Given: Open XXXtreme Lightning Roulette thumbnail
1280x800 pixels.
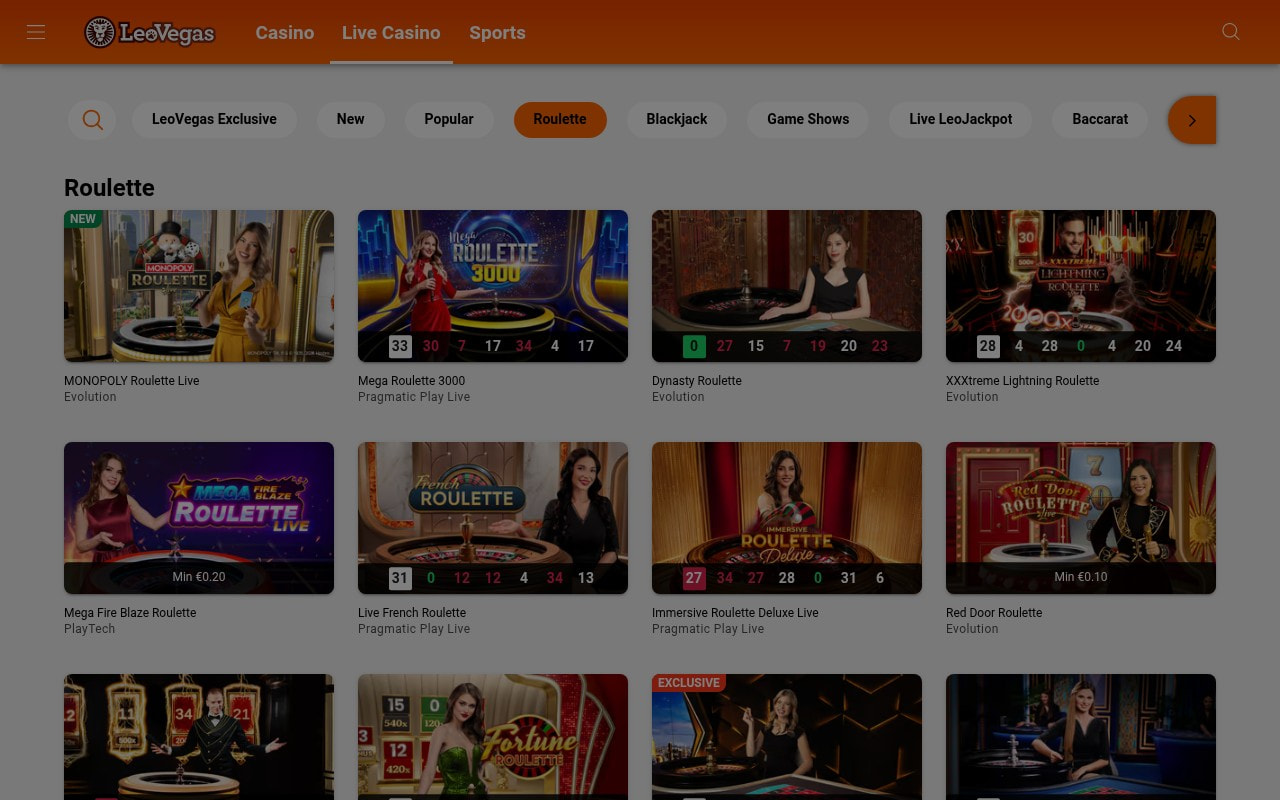Looking at the screenshot, I should point(1081,286).
